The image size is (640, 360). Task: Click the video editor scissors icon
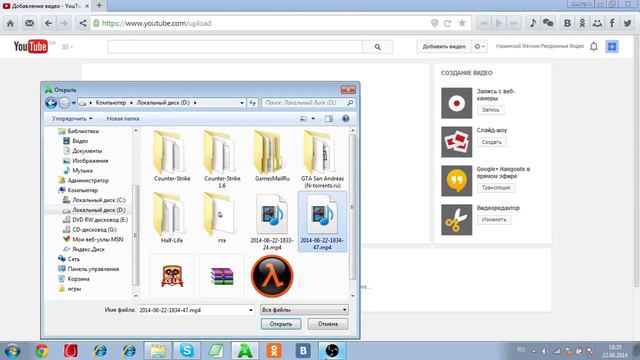456,220
